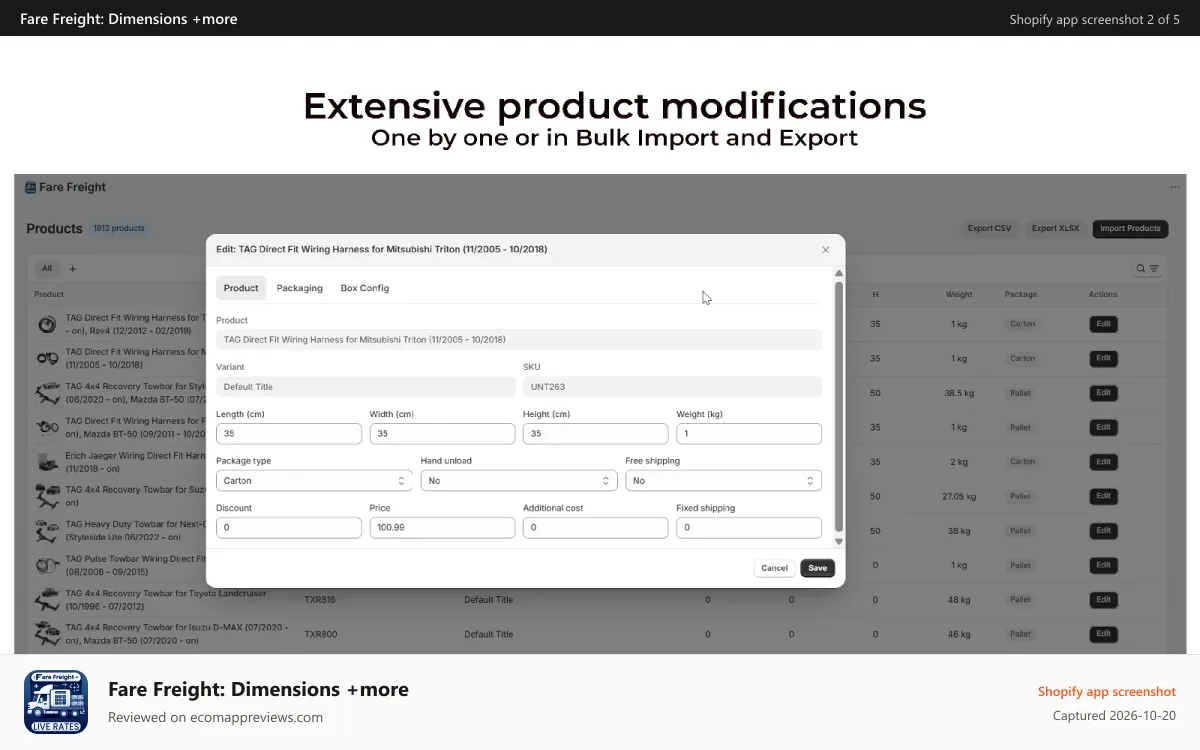Click SKU cell TXR800

(x=320, y=634)
